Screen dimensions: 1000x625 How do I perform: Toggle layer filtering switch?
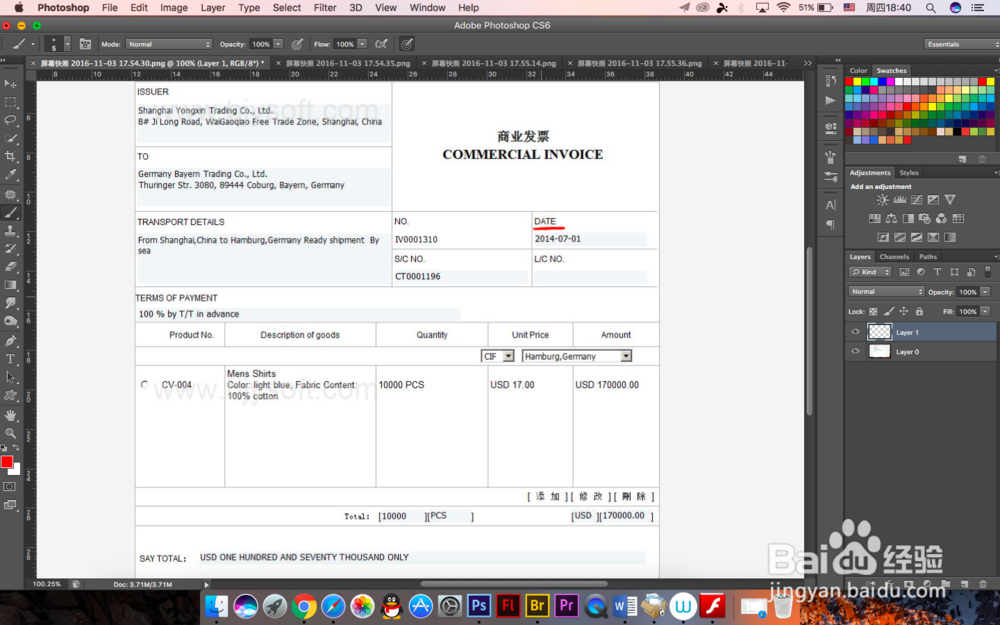pos(987,272)
